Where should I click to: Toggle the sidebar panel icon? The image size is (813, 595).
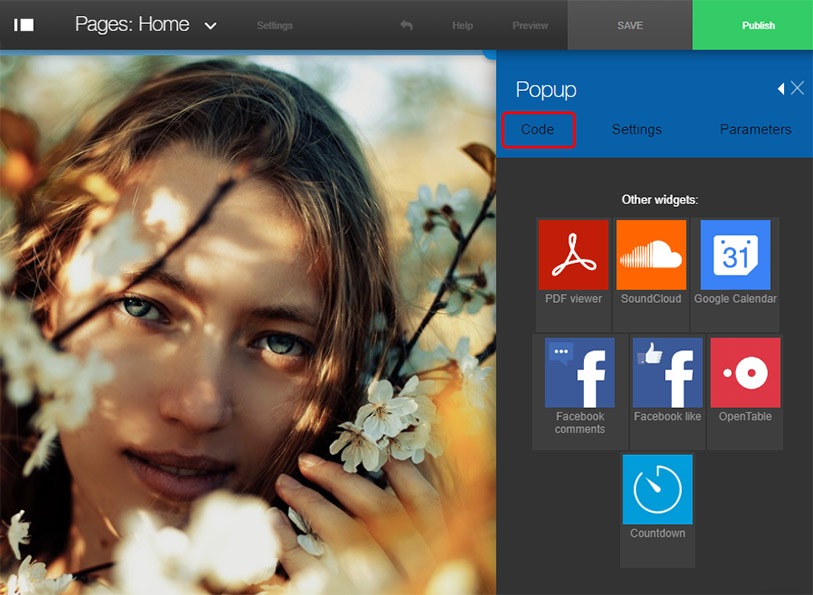[23, 25]
